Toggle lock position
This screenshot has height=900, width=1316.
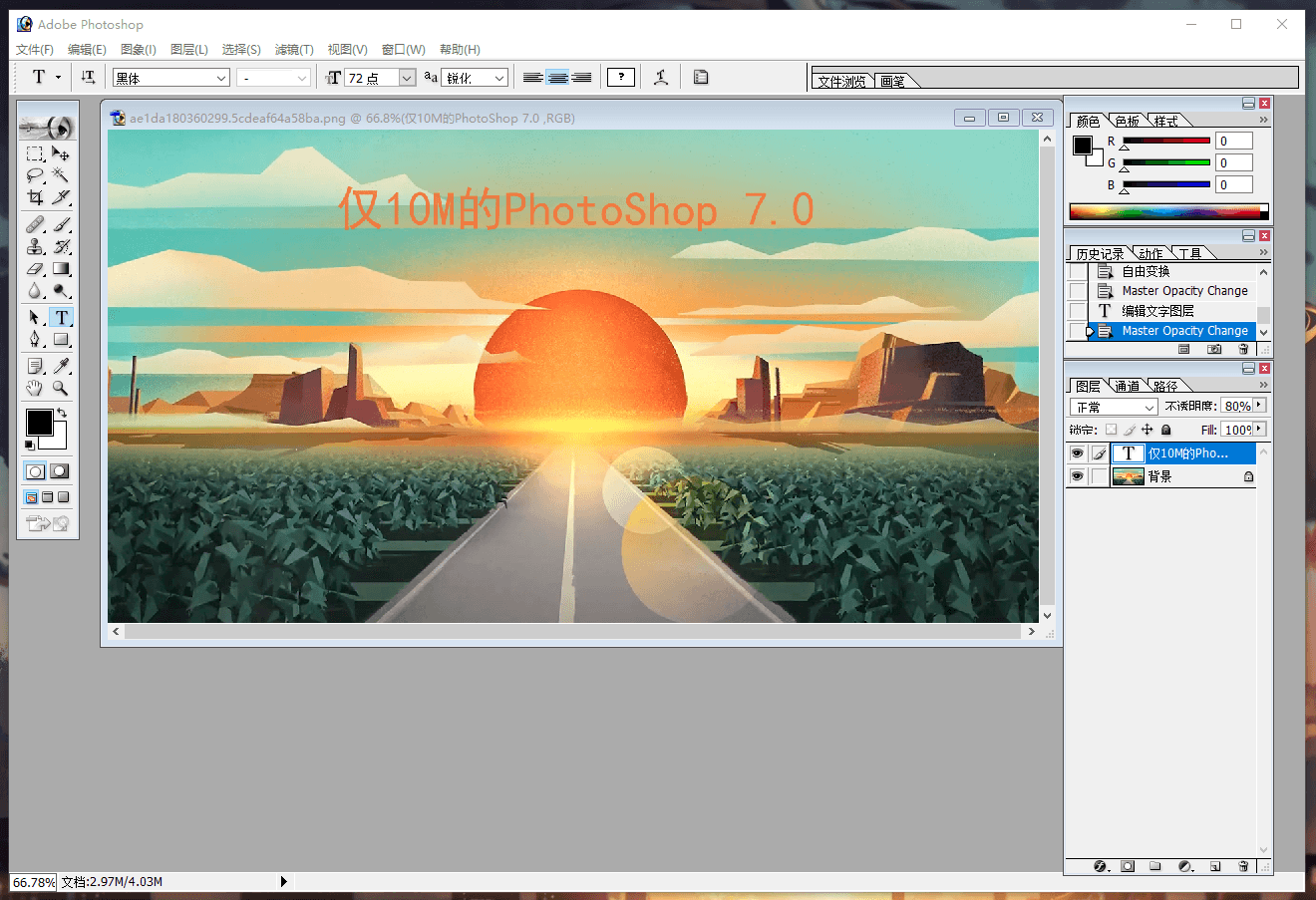[x=1148, y=430]
